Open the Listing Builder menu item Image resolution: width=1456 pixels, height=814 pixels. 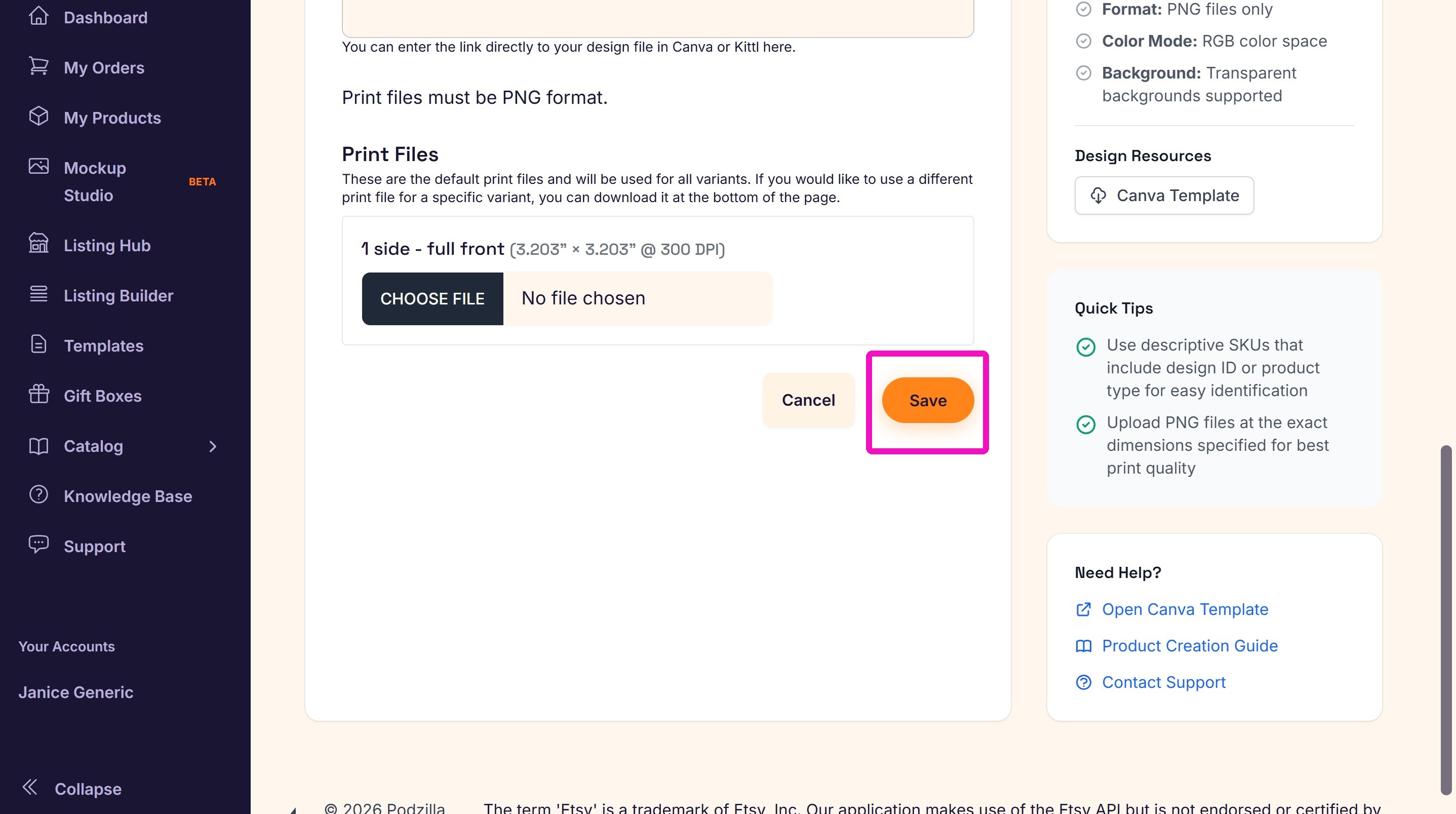pyautogui.click(x=118, y=296)
